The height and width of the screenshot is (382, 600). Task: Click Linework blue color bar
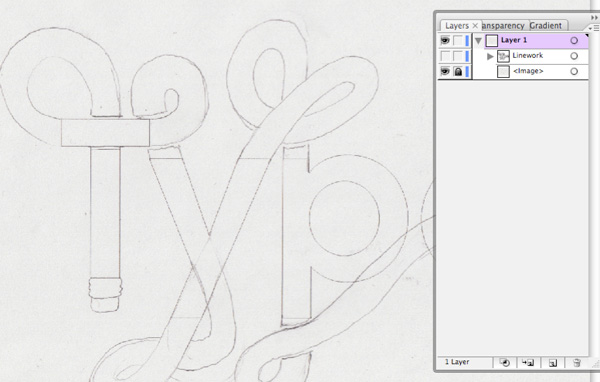click(467, 56)
